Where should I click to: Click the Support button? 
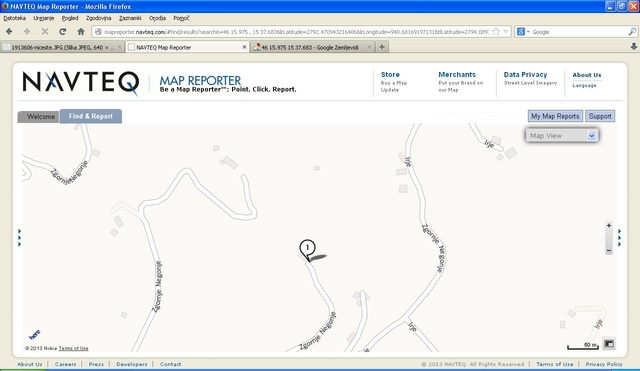600,116
